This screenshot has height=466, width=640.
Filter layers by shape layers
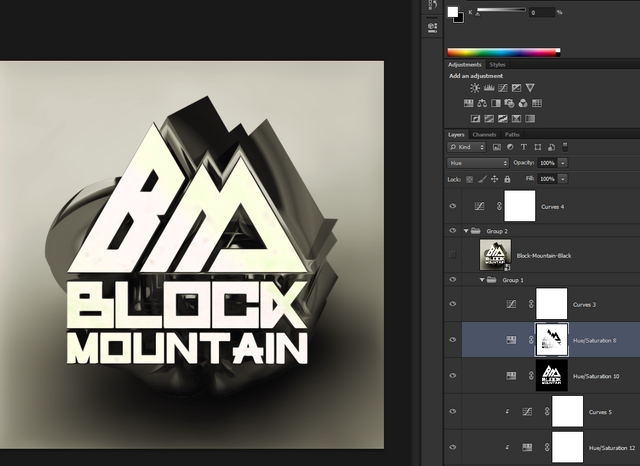(538, 147)
